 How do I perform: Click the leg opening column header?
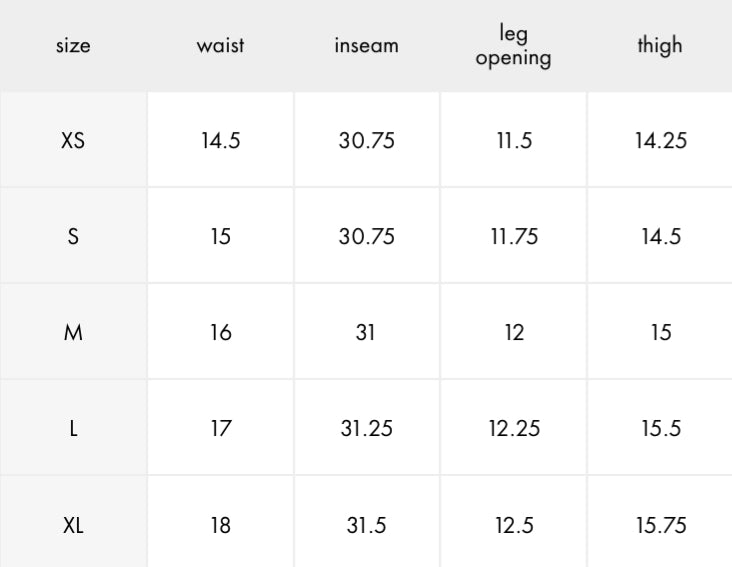click(514, 48)
